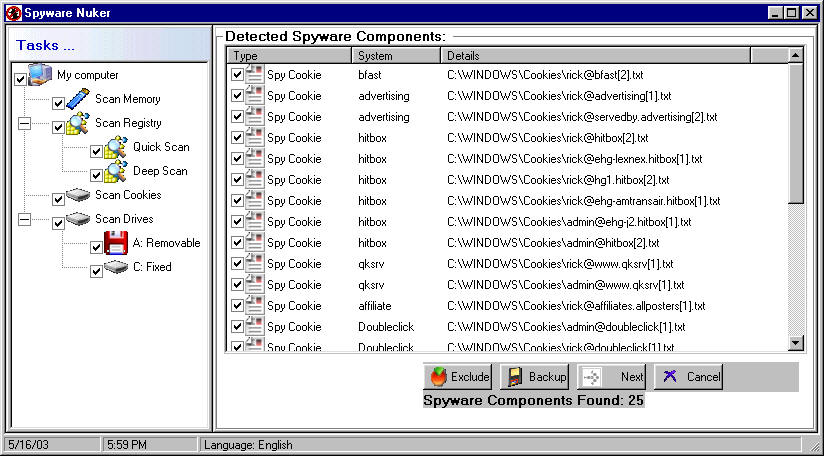
Task: Select the Deep Scan tree label
Action: click(x=160, y=171)
